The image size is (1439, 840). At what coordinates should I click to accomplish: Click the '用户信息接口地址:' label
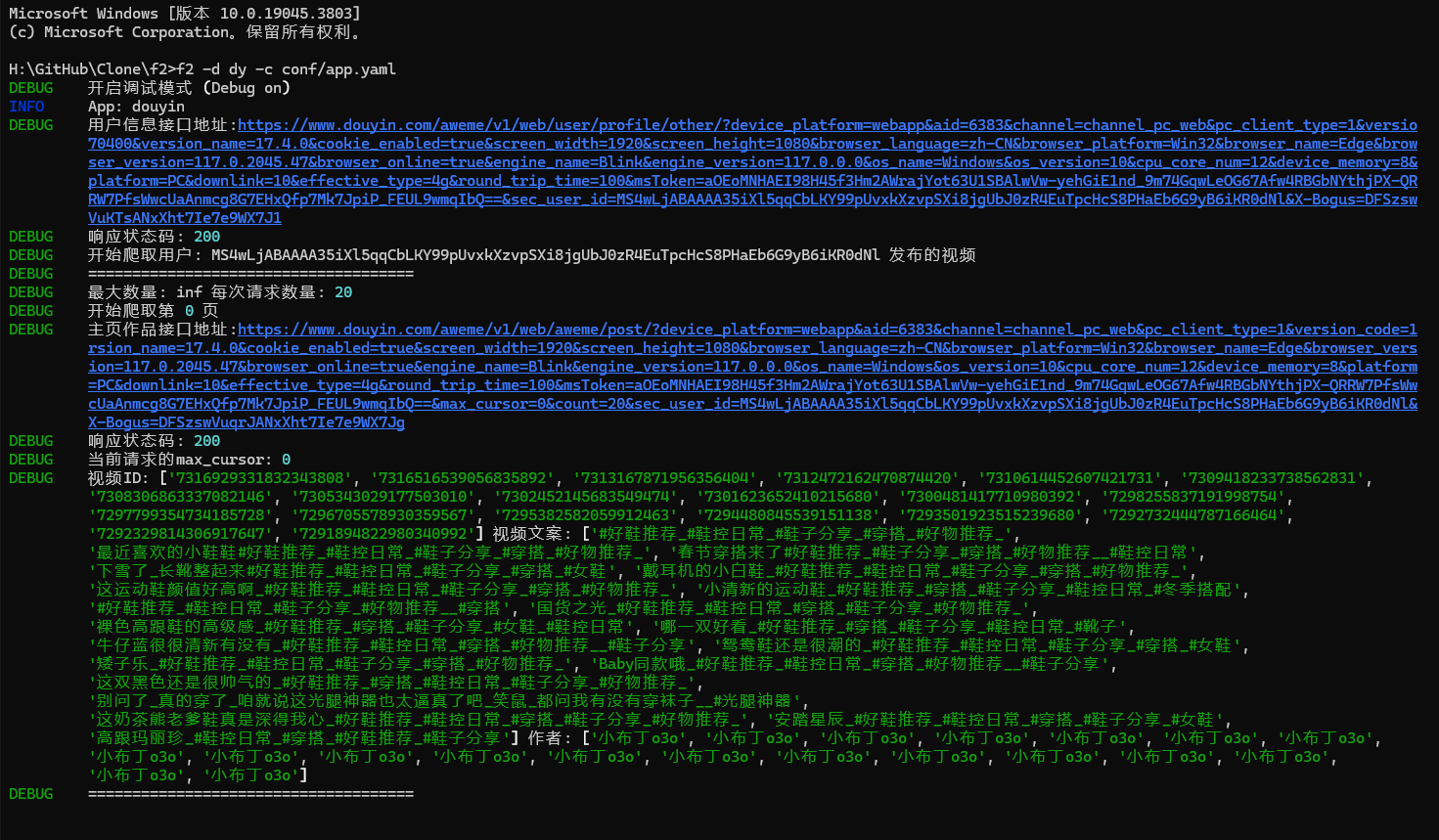(x=162, y=125)
